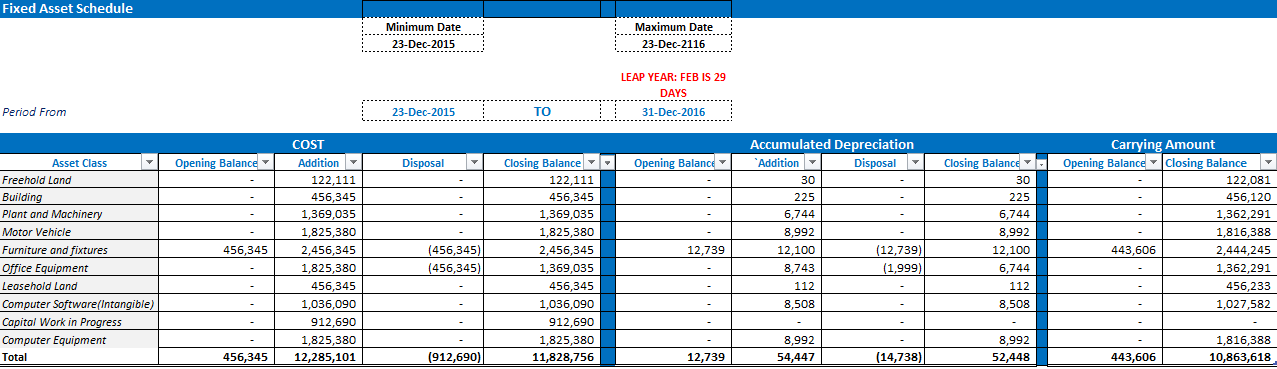Image resolution: width=1277 pixels, height=369 pixels.
Task: Click Leasehold Land carrying amount 456,233
Action: (1248, 286)
